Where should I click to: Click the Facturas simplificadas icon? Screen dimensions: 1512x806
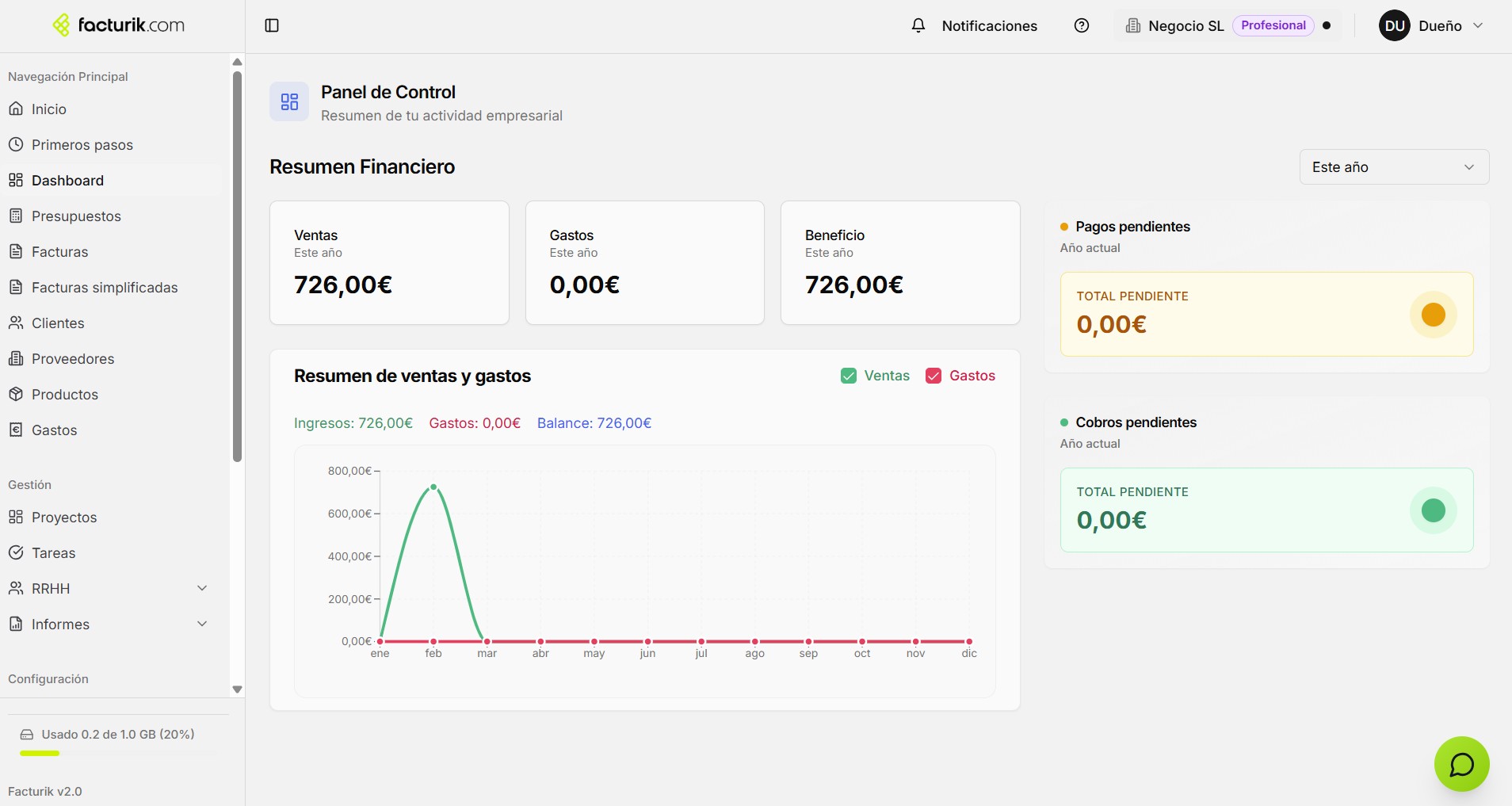(x=16, y=287)
